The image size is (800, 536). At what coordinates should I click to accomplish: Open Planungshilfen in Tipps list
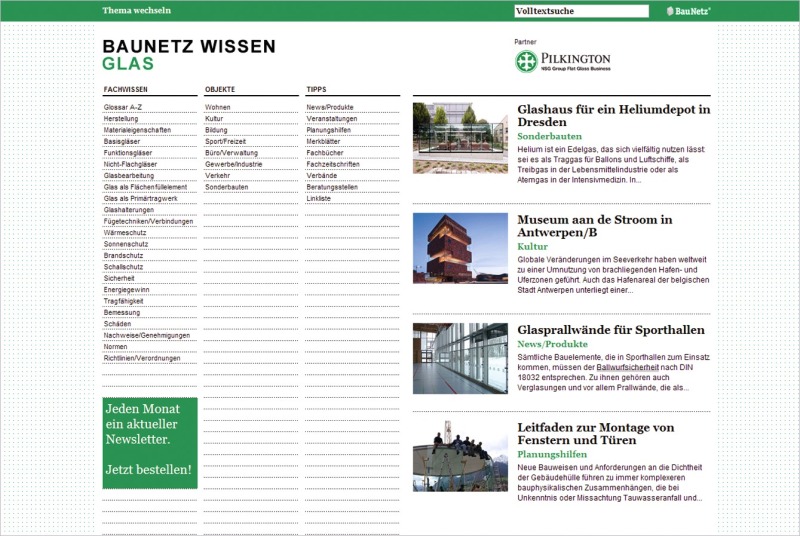[329, 130]
